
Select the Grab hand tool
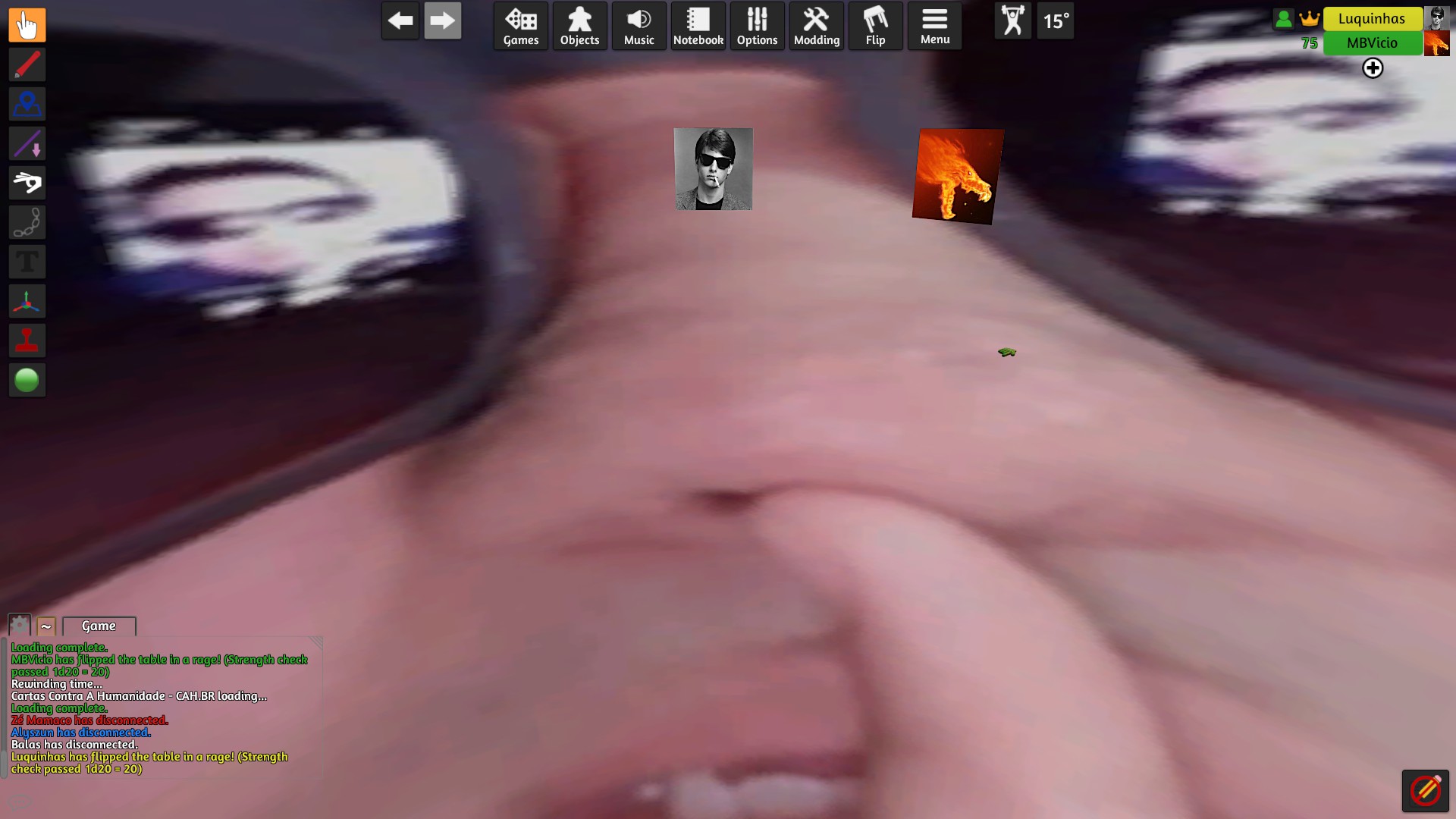point(27,25)
